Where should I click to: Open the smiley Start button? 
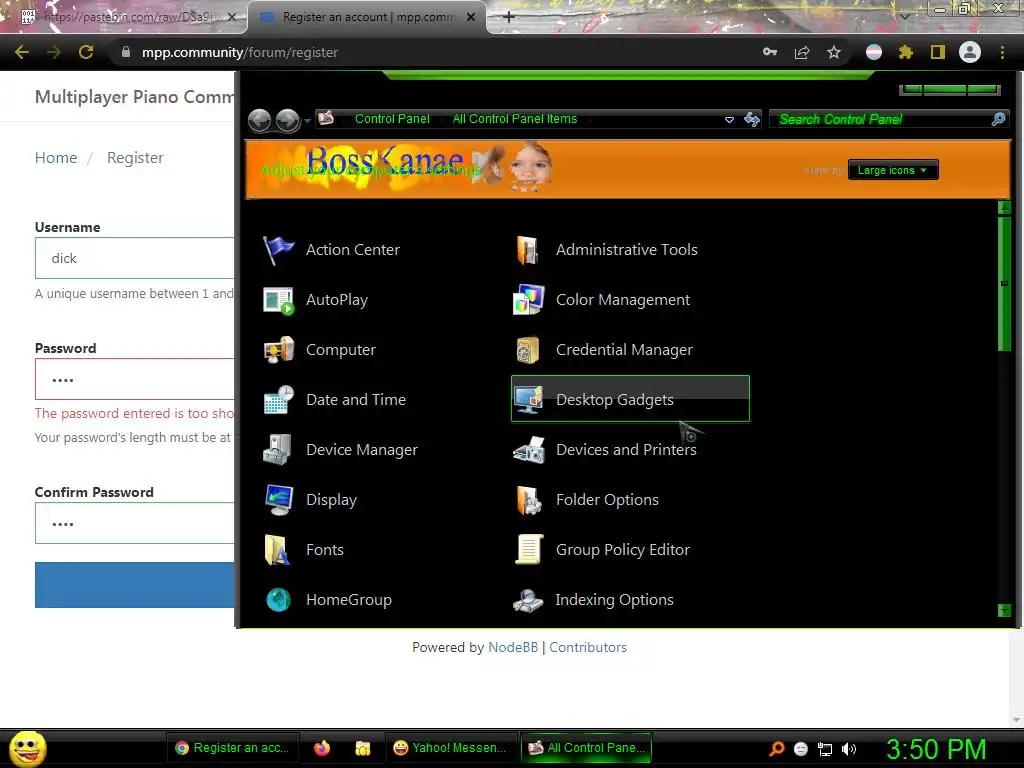(x=27, y=748)
